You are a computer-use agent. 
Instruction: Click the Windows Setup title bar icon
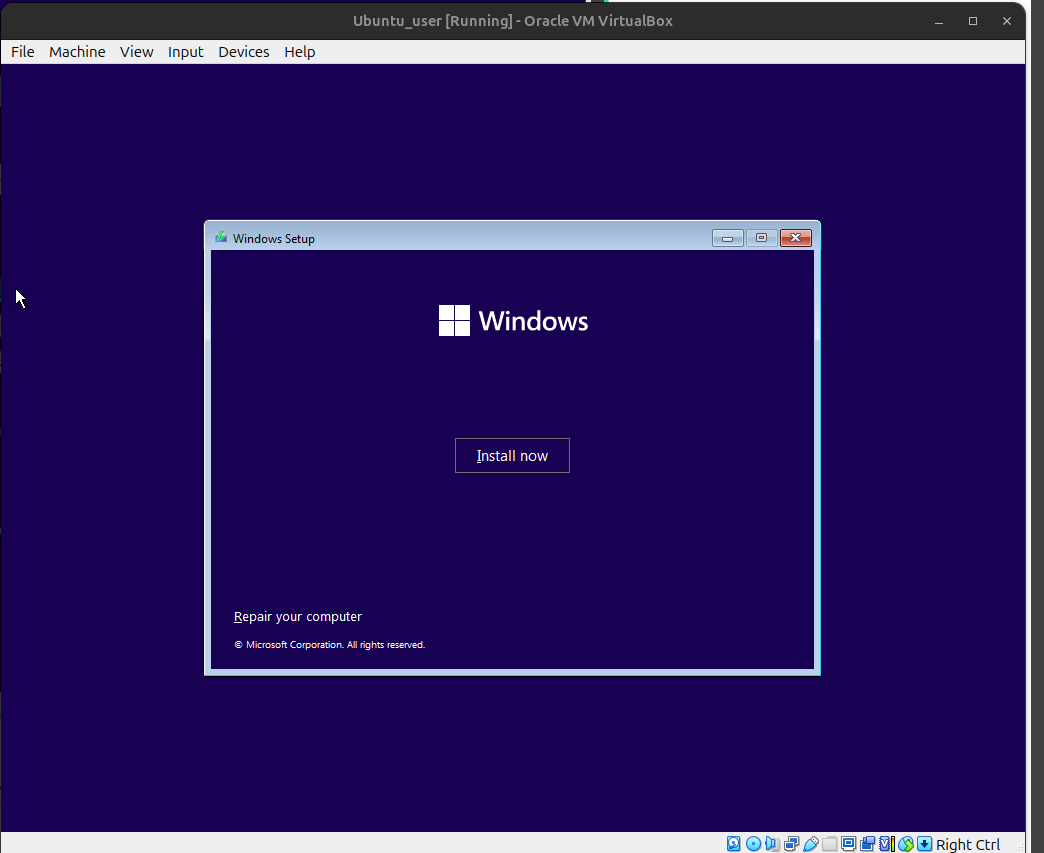[221, 237]
